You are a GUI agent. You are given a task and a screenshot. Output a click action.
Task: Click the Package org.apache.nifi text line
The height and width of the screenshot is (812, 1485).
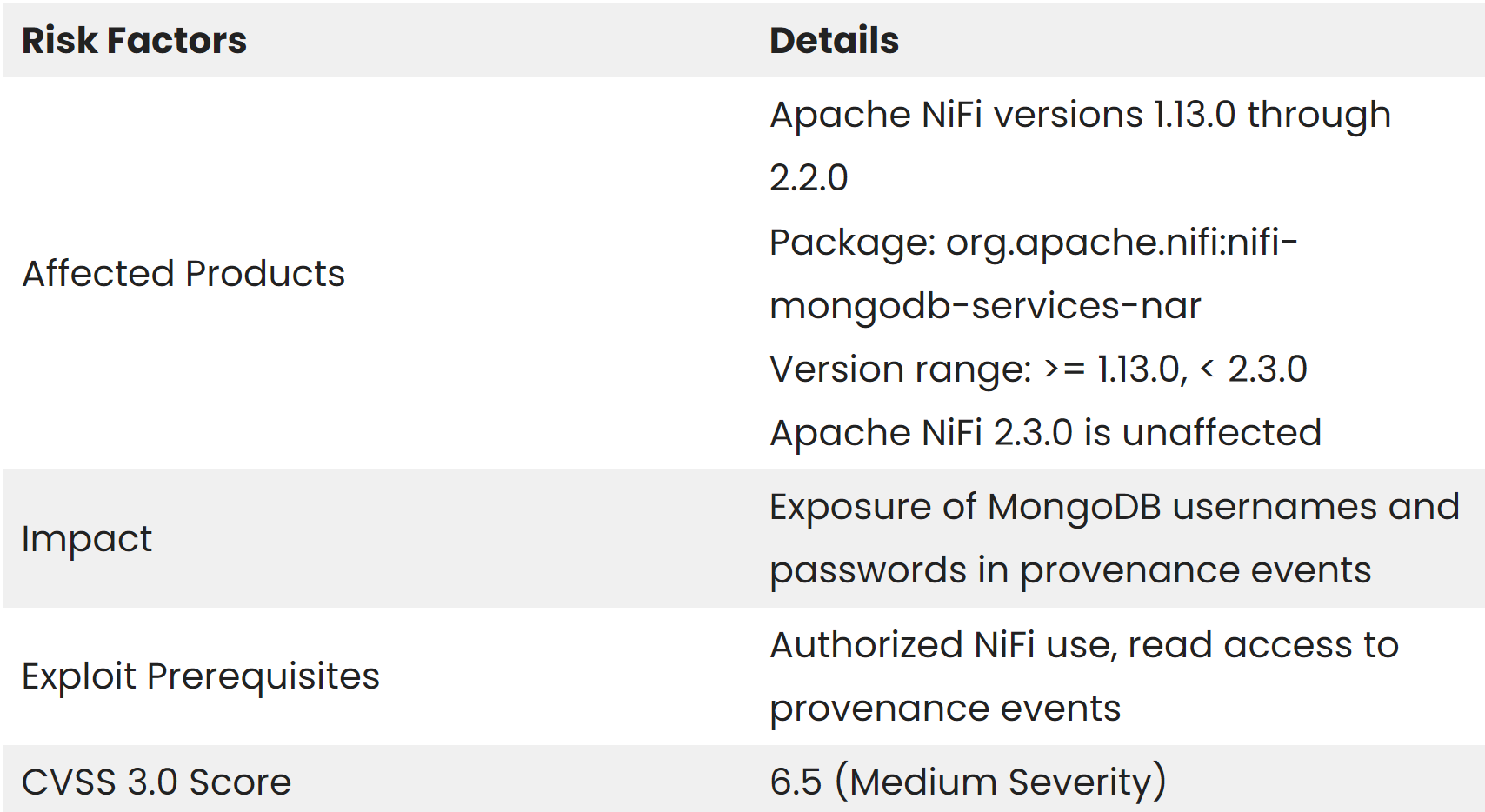[x=1034, y=243]
